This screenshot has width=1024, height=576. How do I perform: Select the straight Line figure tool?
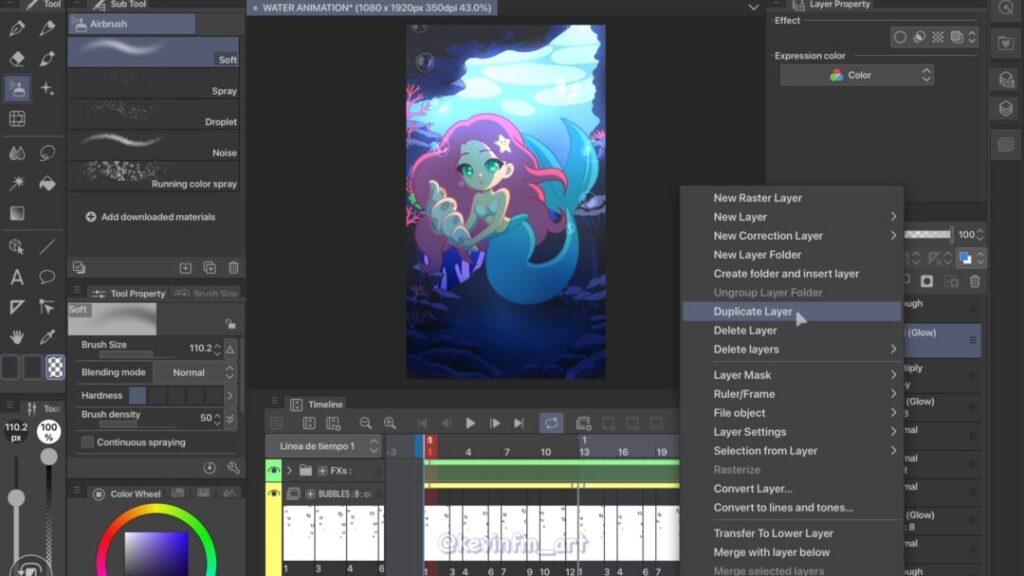pyautogui.click(x=47, y=246)
